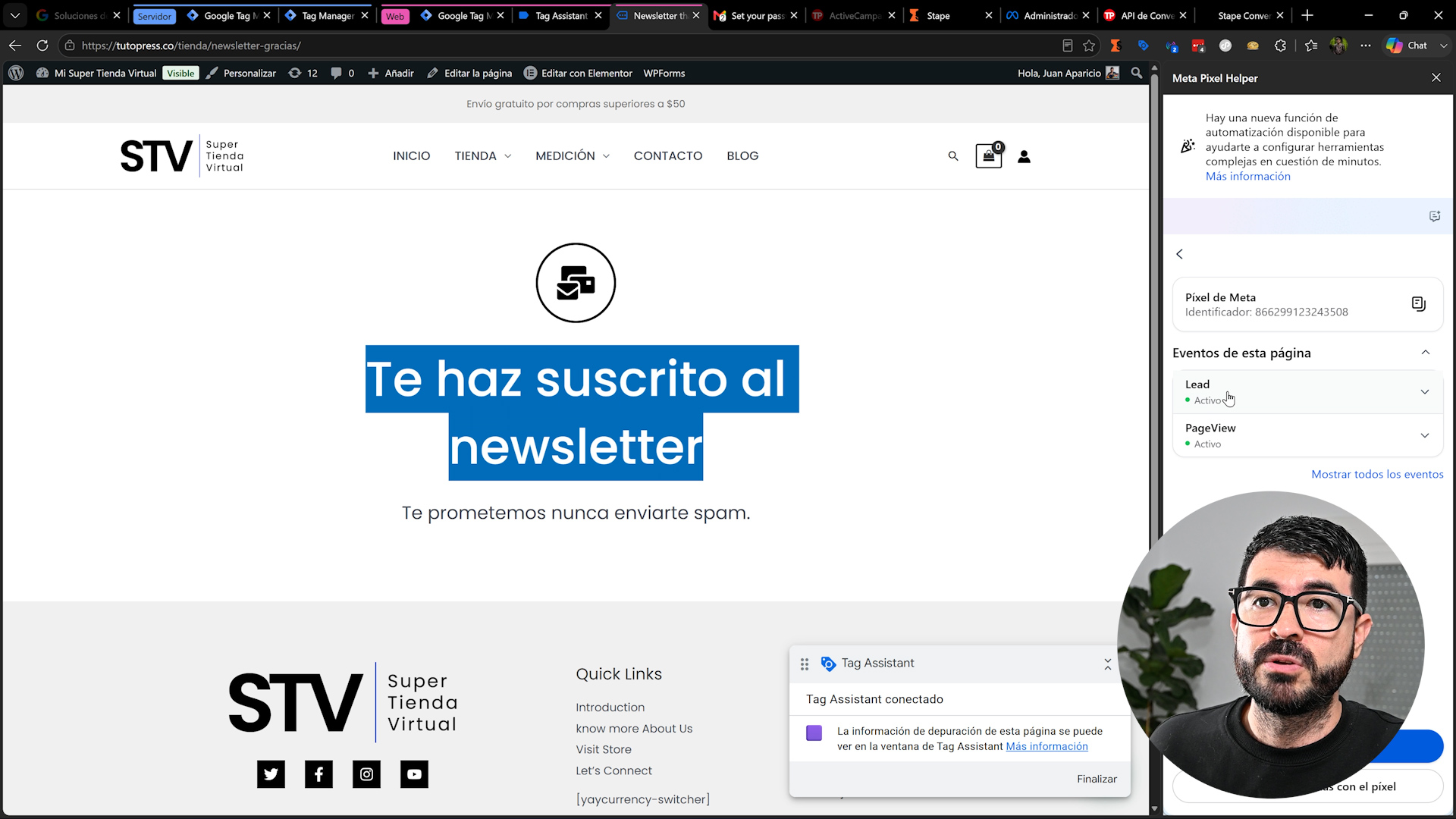
Task: Click Añadir in admin bar
Action: (391, 73)
